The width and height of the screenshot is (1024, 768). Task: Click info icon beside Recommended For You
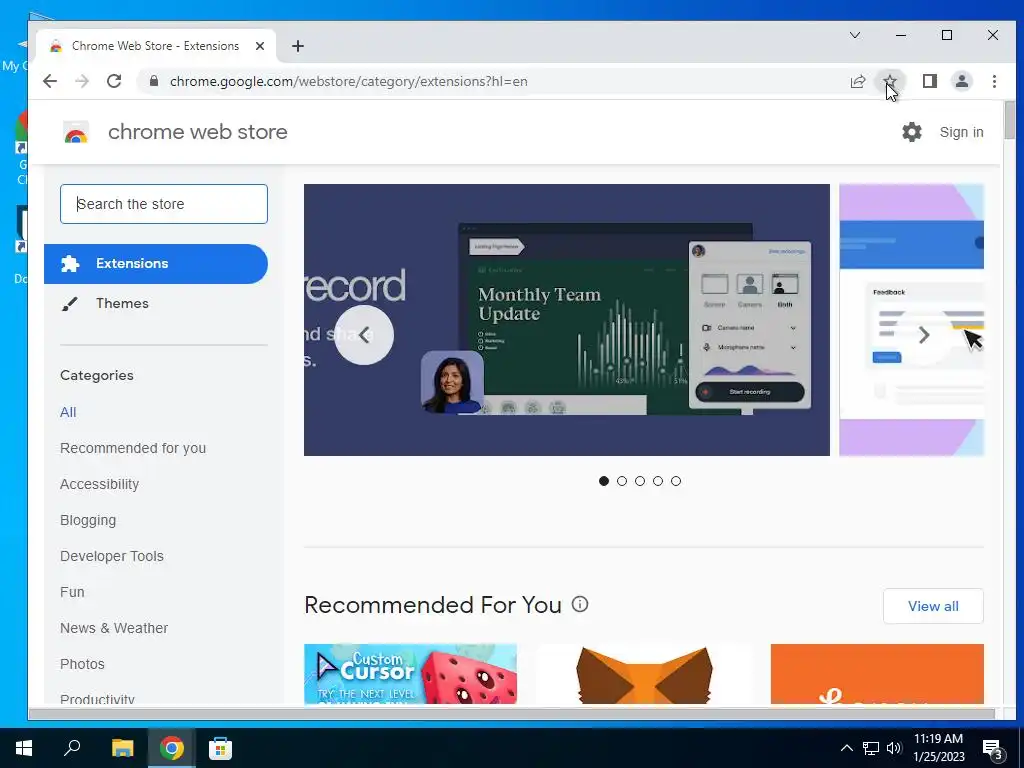point(580,604)
